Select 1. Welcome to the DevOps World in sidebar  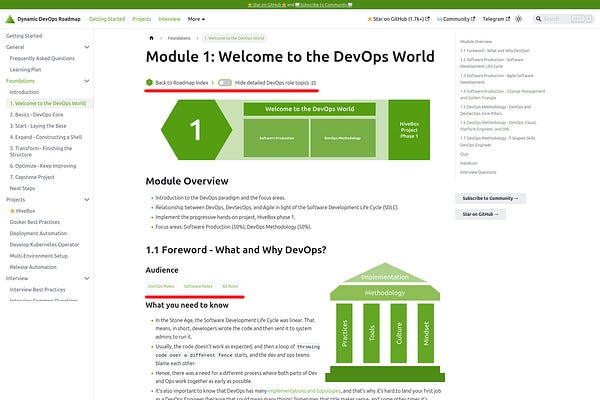point(48,103)
